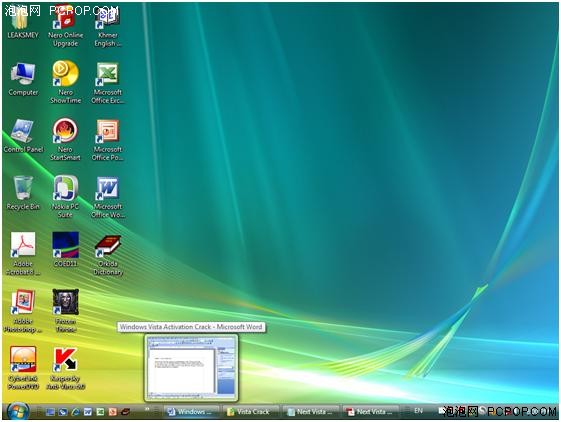Click the red lips Quick Launch icon
561x422 pixels.
125,412
